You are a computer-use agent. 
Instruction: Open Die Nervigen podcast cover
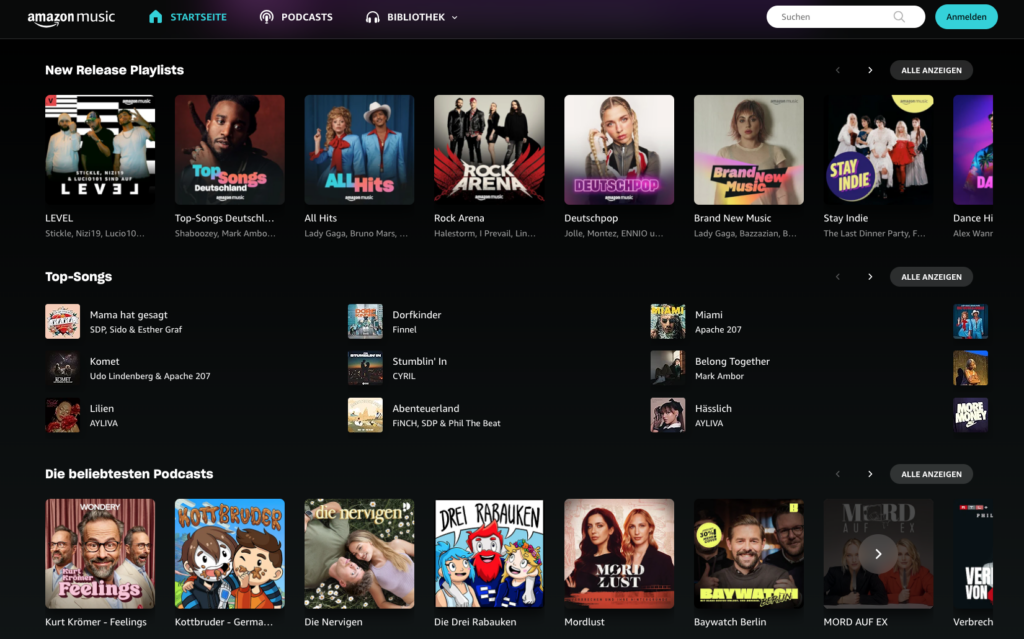[x=359, y=554]
